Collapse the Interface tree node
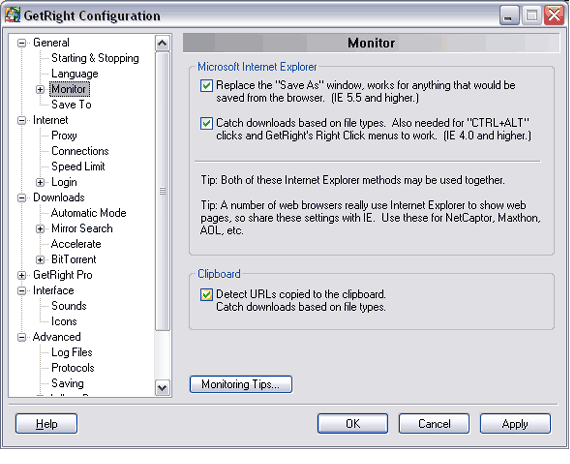Screen dimensions: 570x464 22,291
